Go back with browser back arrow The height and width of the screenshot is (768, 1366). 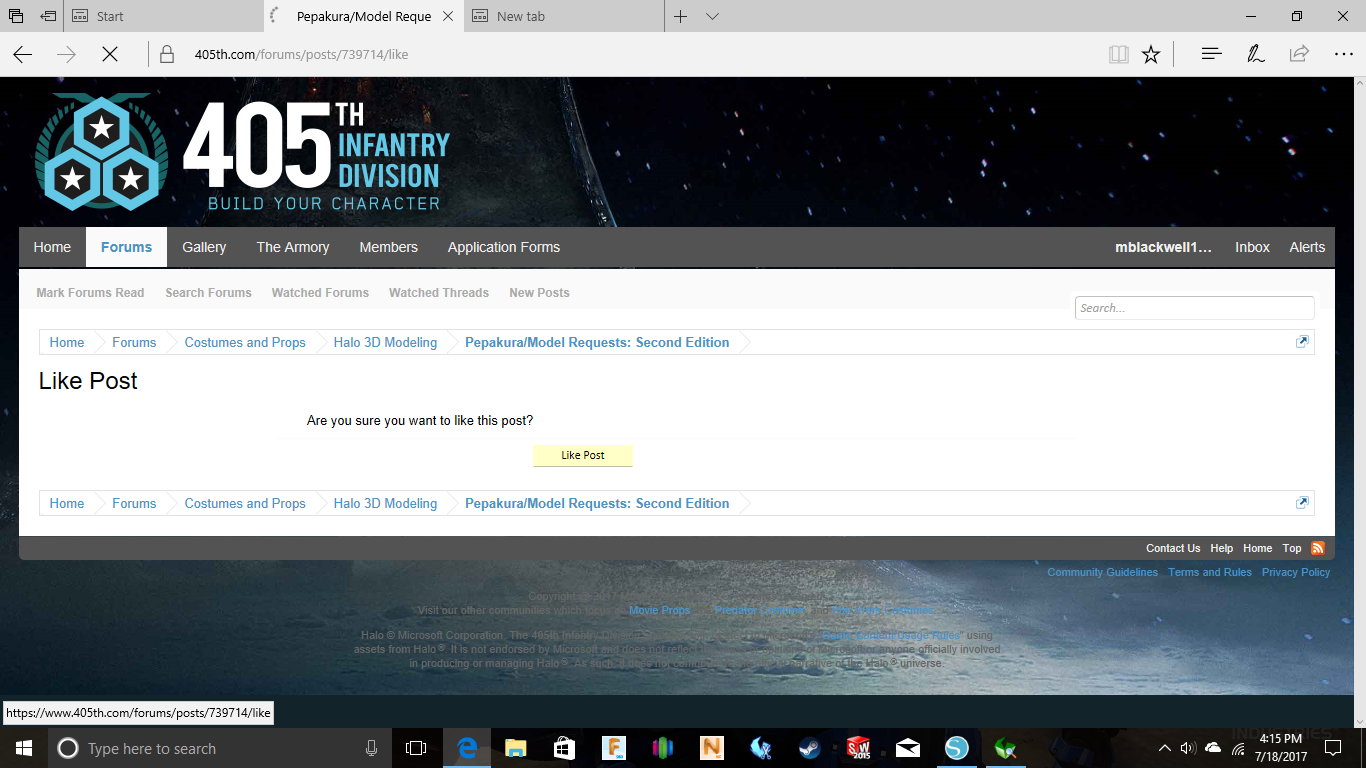click(23, 54)
